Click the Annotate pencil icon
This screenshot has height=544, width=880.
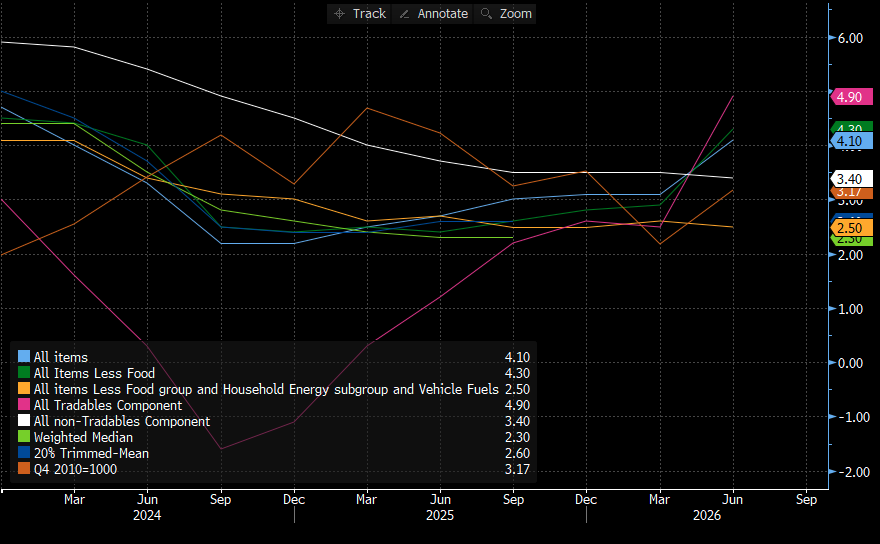(404, 14)
